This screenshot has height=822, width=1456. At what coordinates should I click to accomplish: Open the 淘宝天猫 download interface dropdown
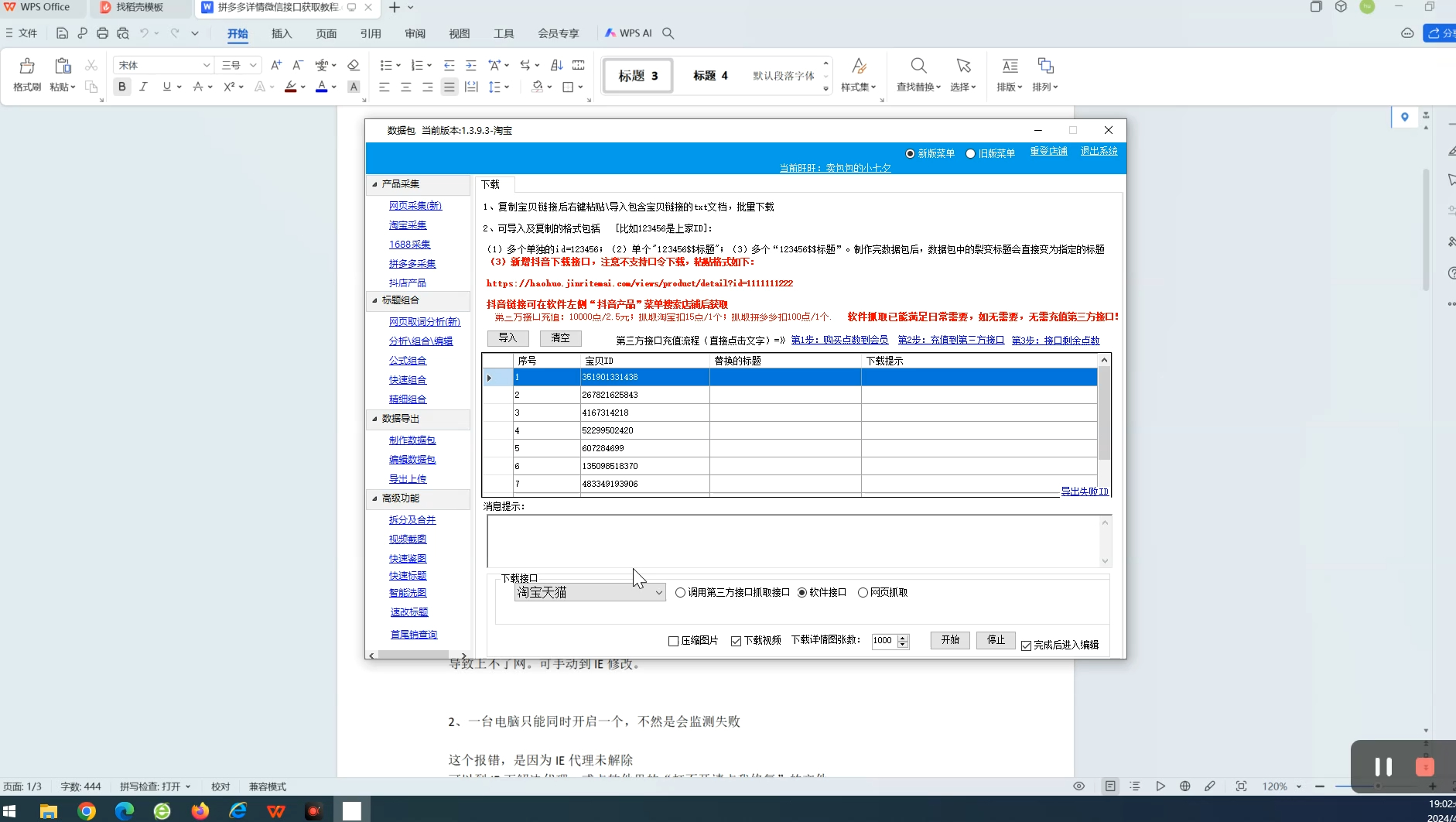(x=590, y=592)
